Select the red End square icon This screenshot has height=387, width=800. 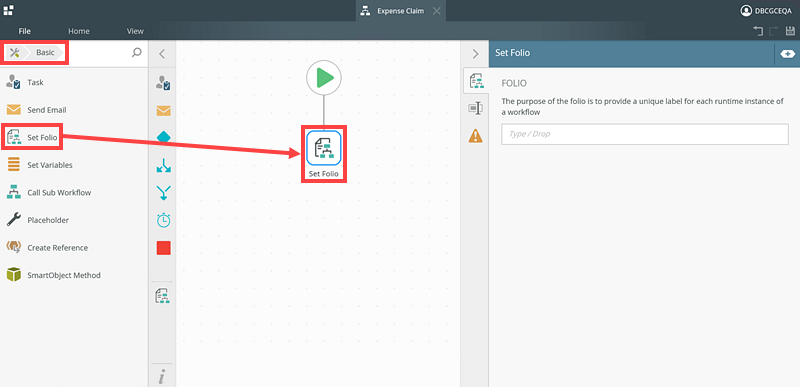[163, 248]
